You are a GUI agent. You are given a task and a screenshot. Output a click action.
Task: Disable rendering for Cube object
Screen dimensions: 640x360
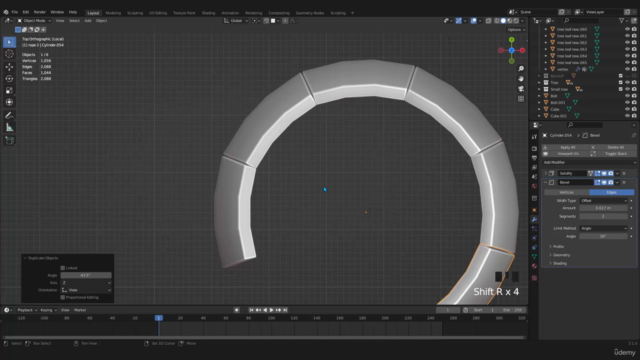coord(634,109)
